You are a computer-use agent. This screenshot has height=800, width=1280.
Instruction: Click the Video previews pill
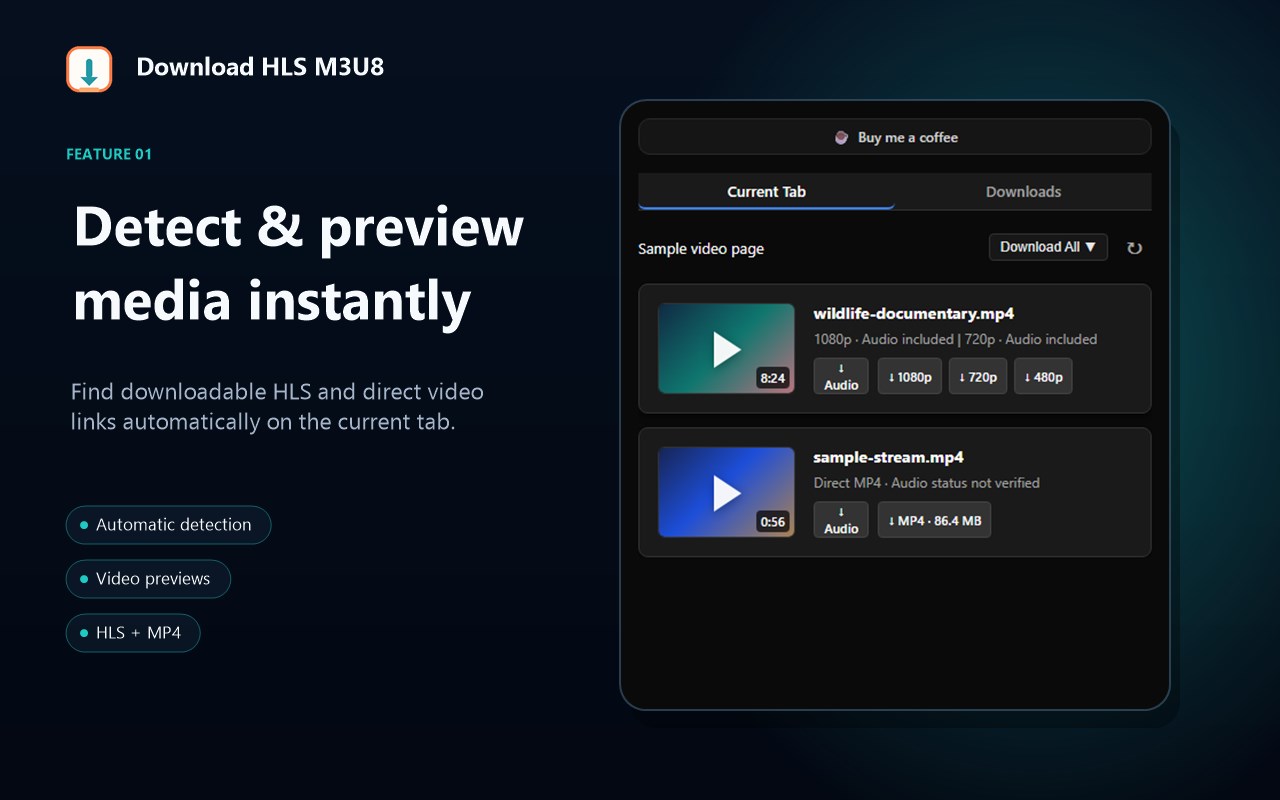coord(148,579)
